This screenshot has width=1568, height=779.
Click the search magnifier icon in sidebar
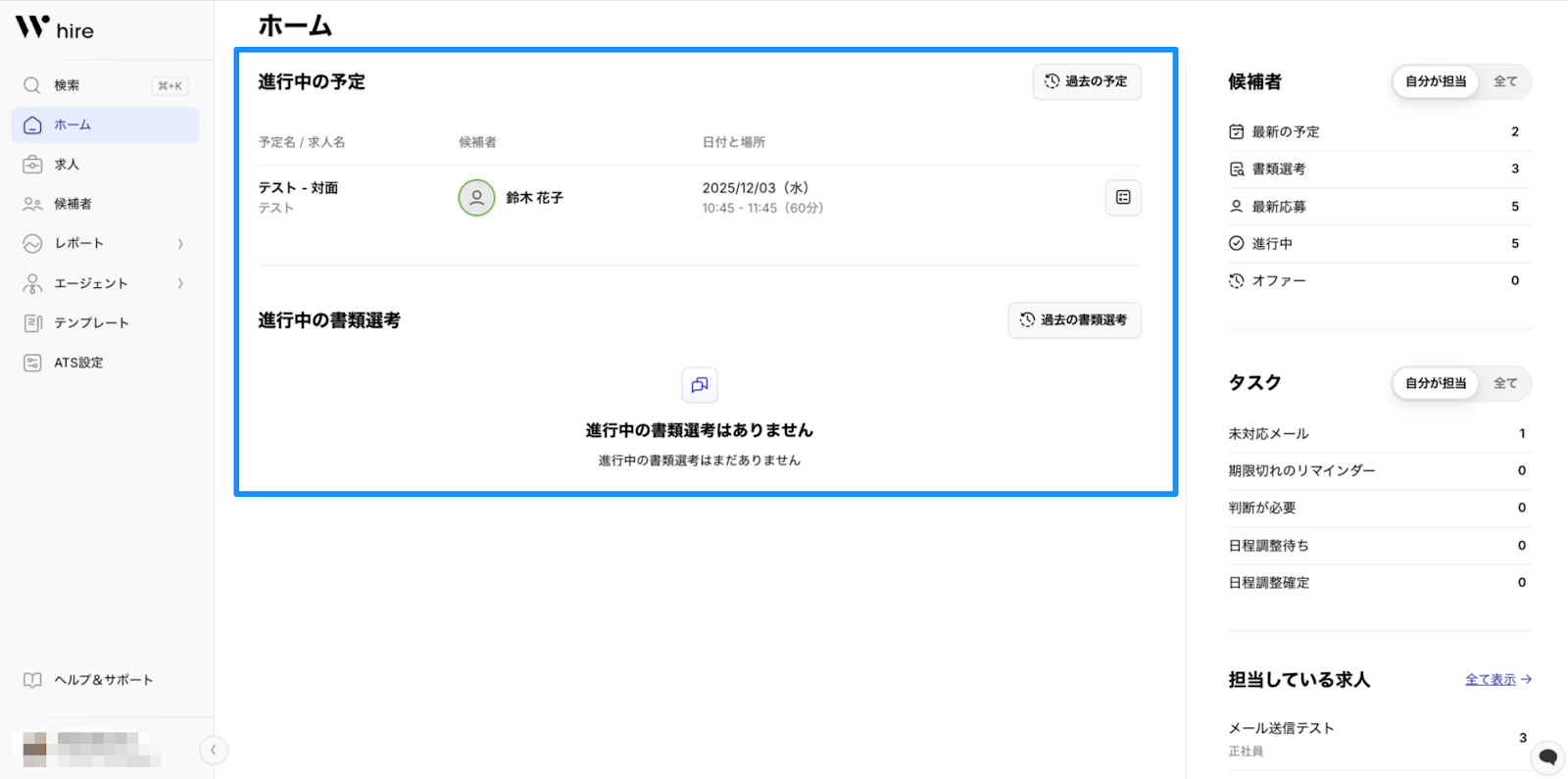tap(32, 85)
